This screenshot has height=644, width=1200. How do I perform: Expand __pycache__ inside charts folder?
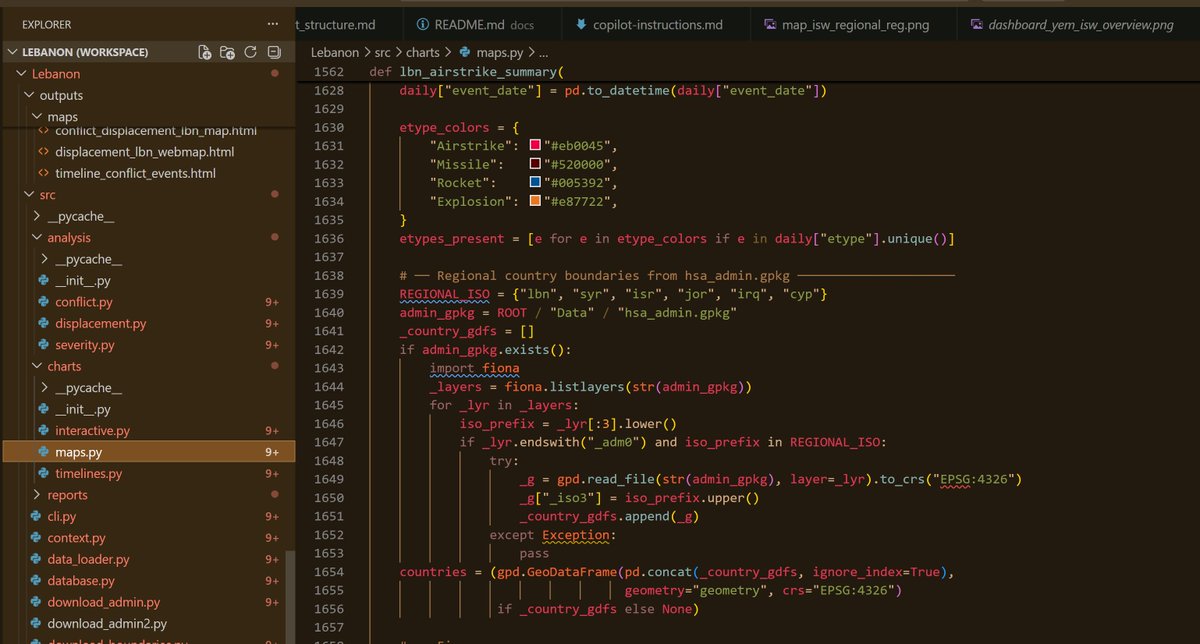[x=44, y=388]
